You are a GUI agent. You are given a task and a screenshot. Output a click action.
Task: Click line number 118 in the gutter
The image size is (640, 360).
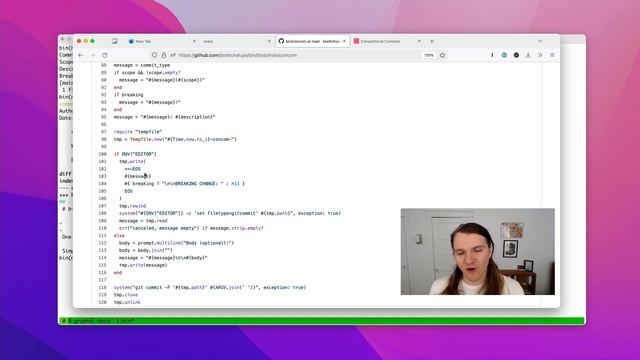click(102, 288)
